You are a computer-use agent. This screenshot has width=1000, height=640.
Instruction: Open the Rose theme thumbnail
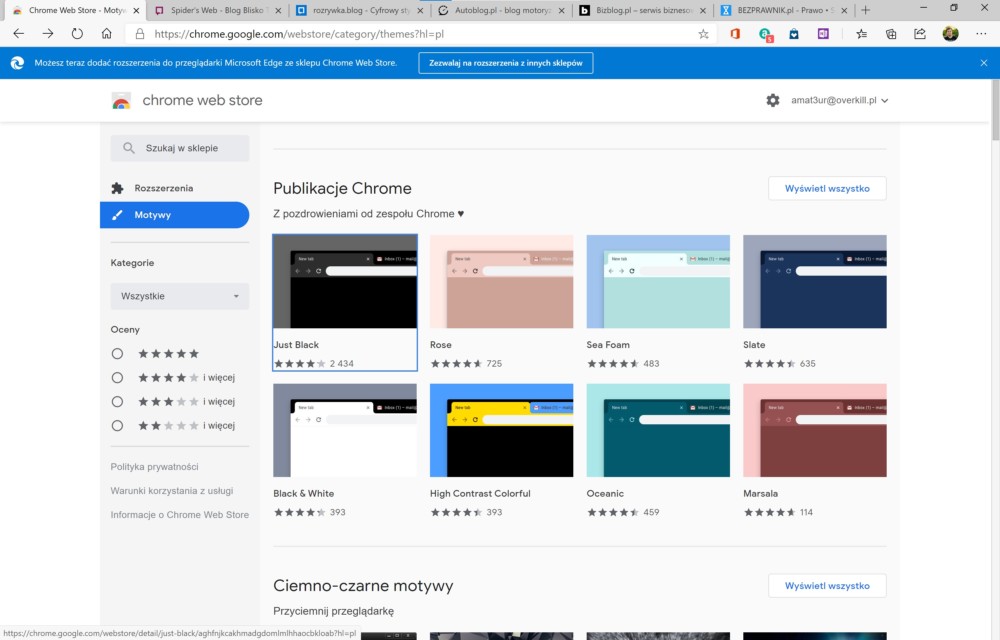pyautogui.click(x=501, y=282)
